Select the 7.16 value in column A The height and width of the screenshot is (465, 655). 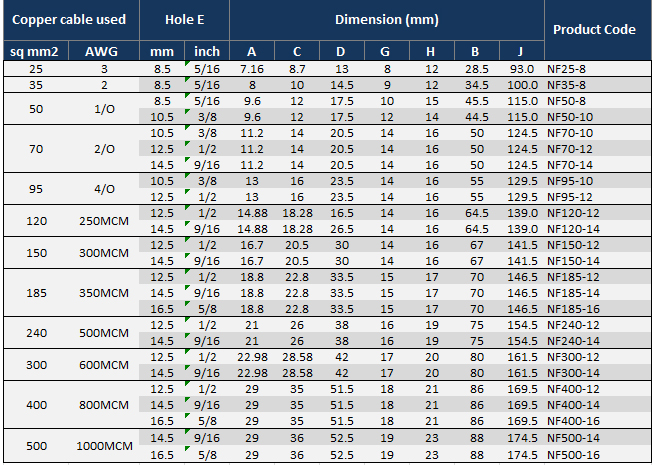click(252, 69)
